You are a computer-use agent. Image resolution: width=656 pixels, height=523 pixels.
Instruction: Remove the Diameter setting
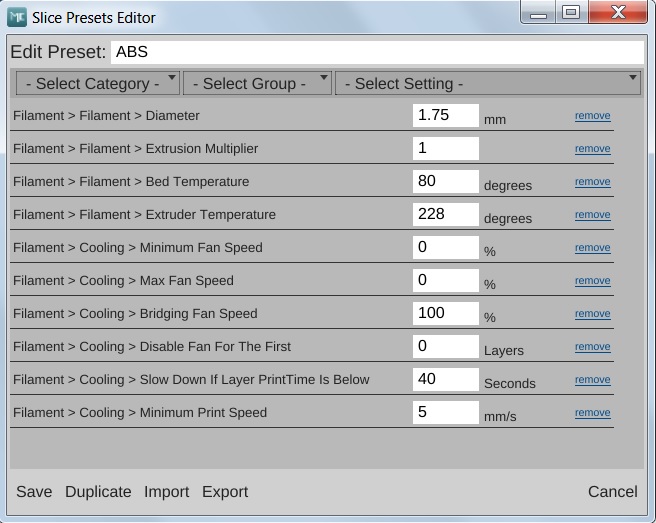coord(592,116)
